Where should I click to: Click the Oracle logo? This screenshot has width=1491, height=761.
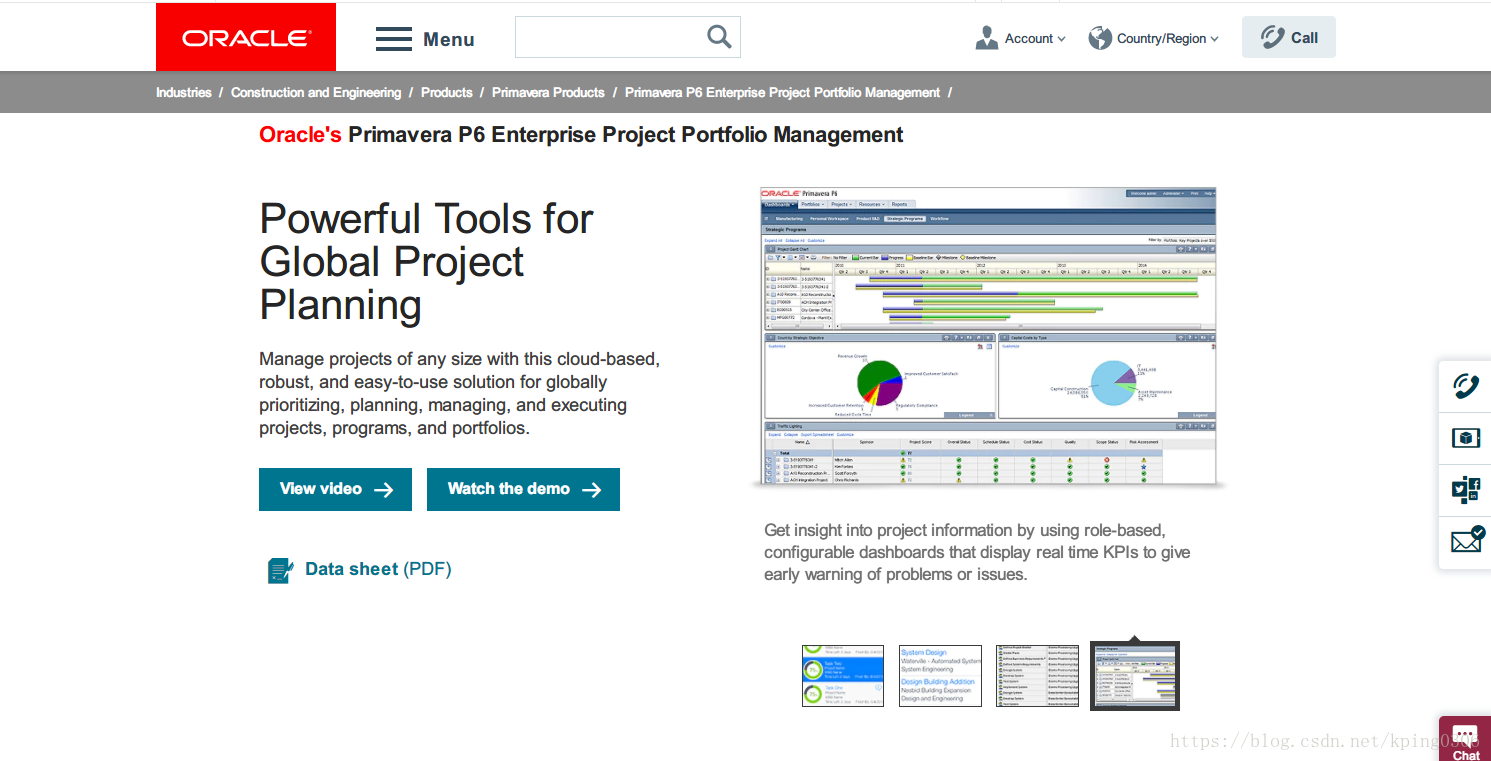(x=246, y=37)
